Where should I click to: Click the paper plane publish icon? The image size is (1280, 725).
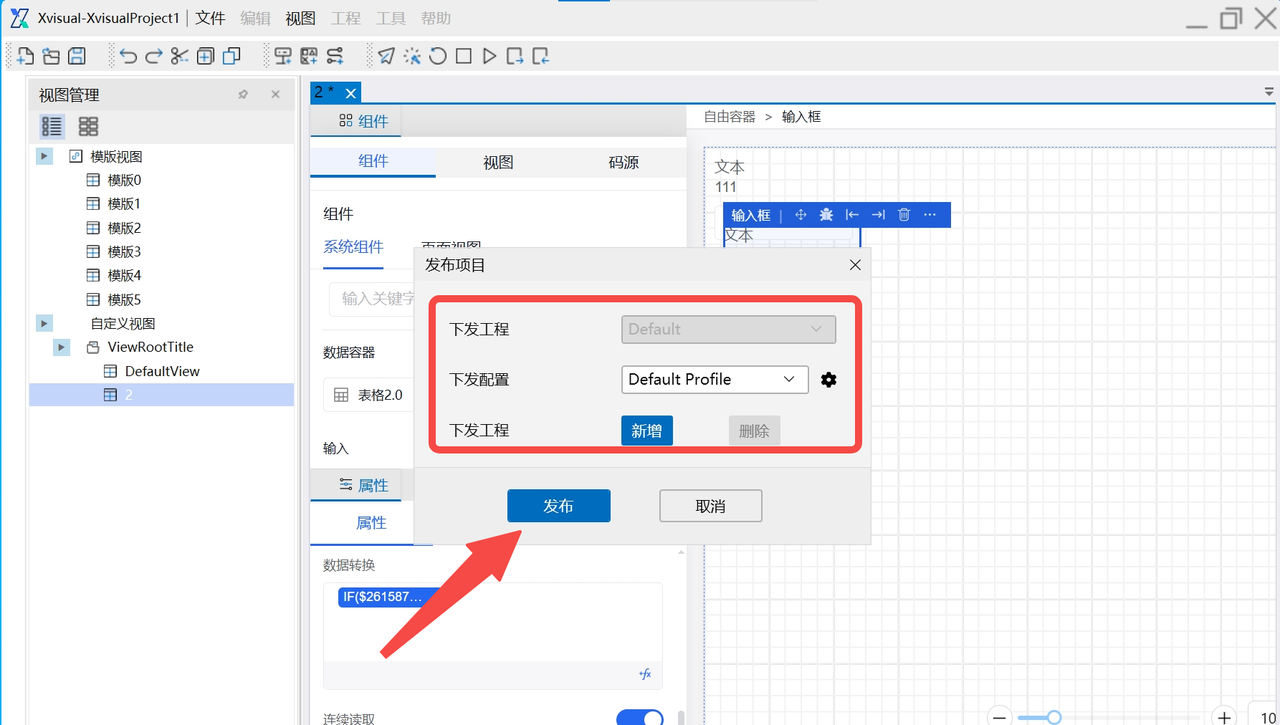[x=386, y=56]
